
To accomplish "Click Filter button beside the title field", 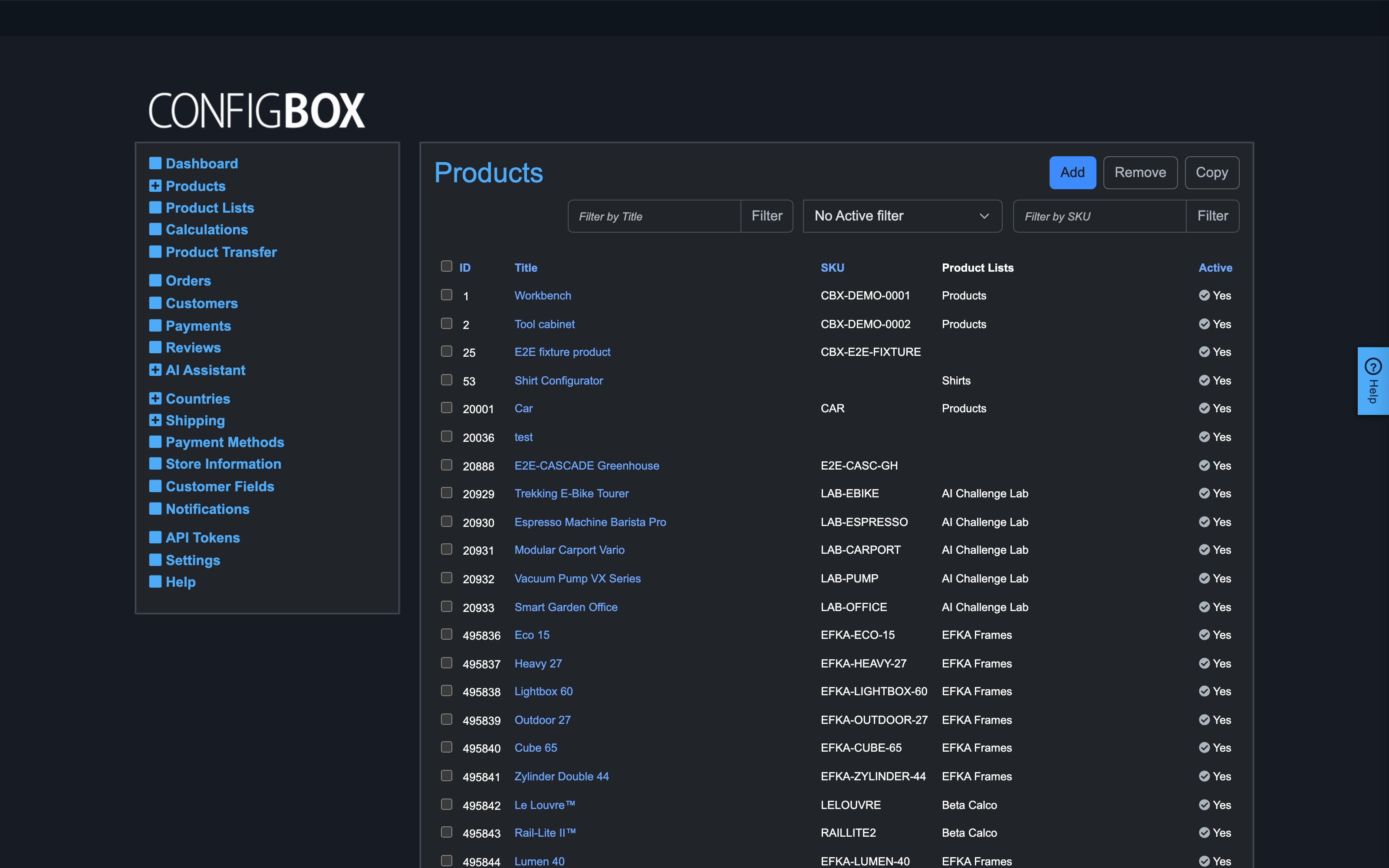I will coord(767,216).
